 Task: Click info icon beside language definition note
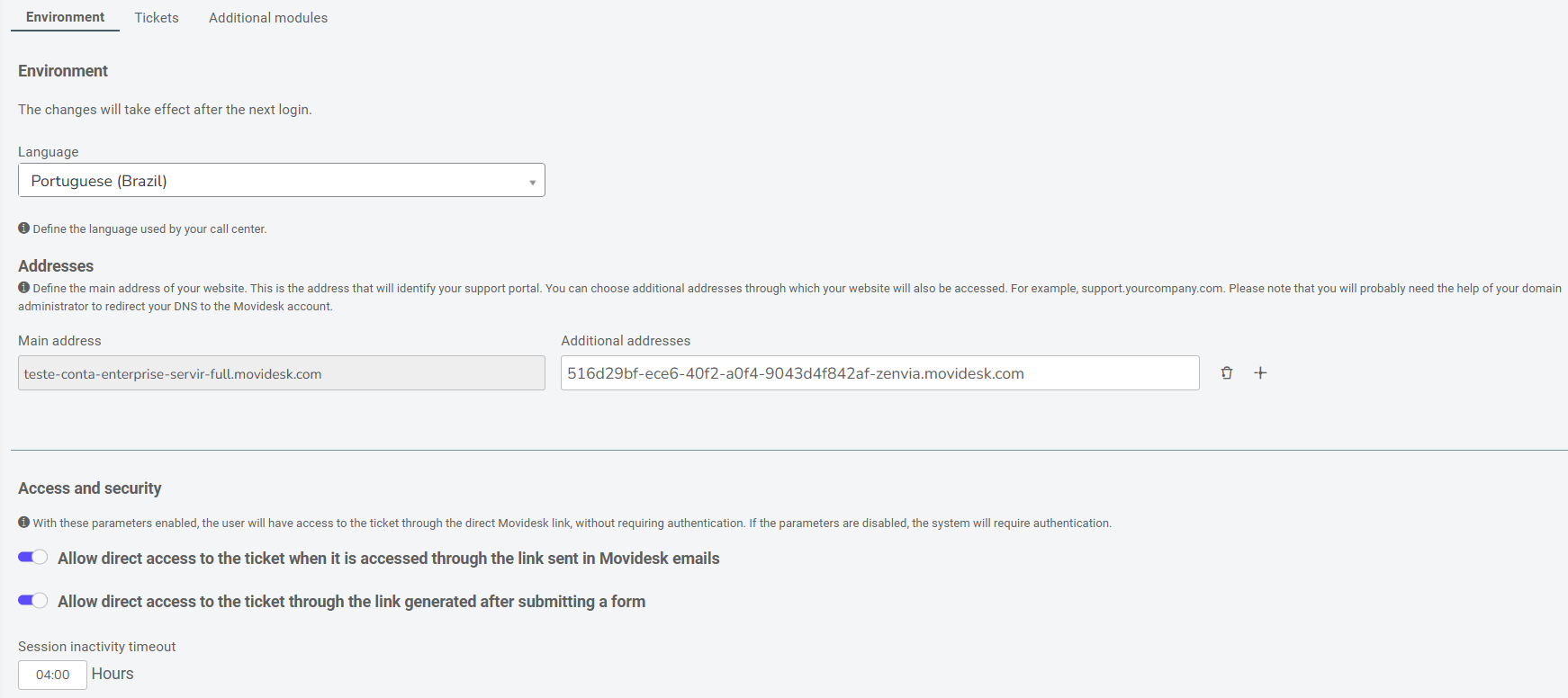point(24,228)
